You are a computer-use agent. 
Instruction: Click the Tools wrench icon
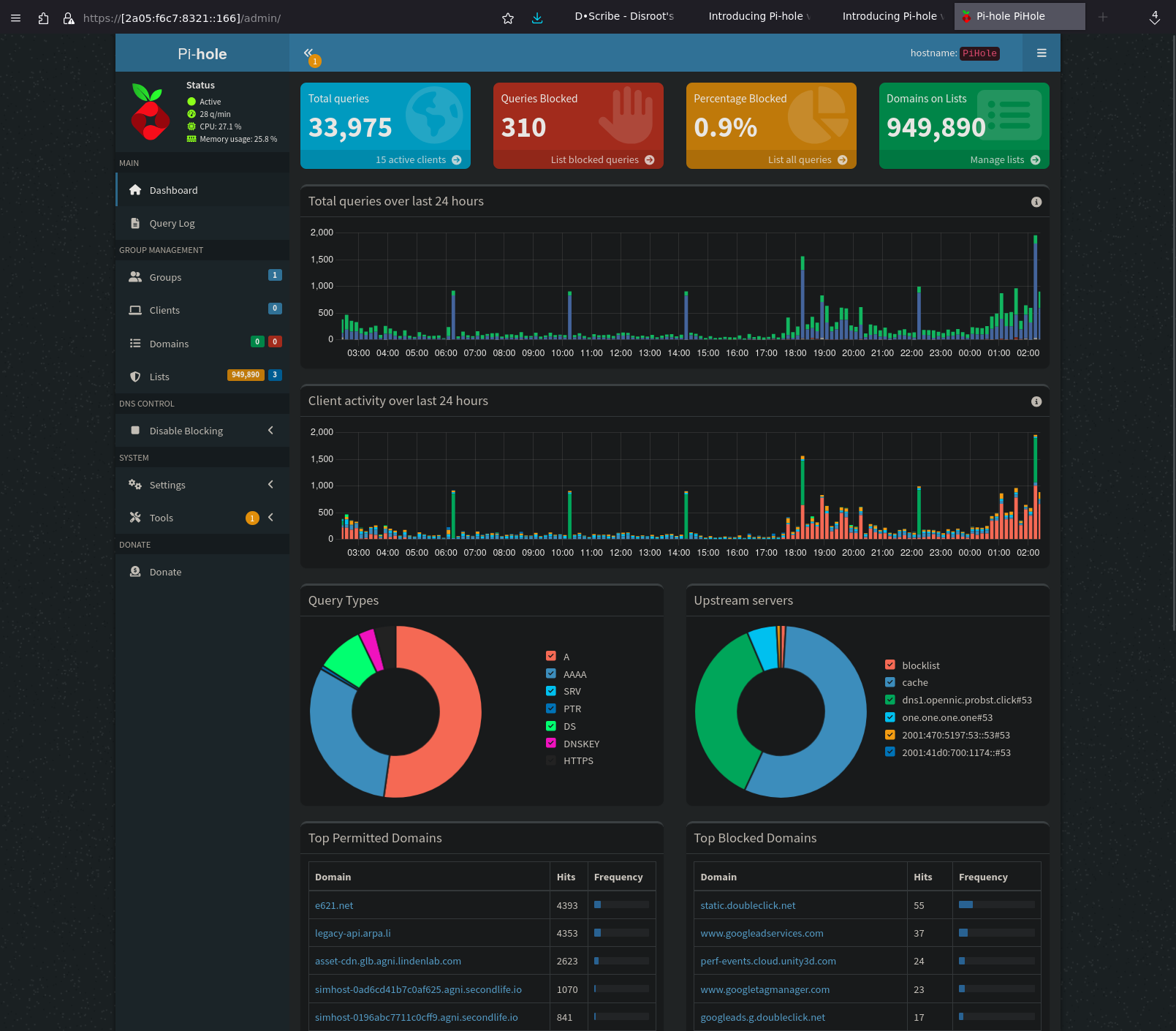(135, 518)
